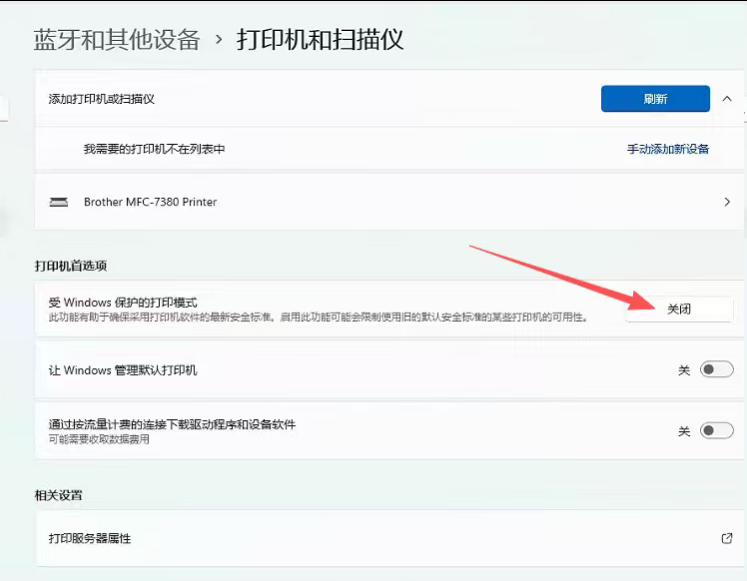Click 我需要的打印机不在列表中 text
This screenshot has height=581, width=747.
pyautogui.click(x=154, y=149)
